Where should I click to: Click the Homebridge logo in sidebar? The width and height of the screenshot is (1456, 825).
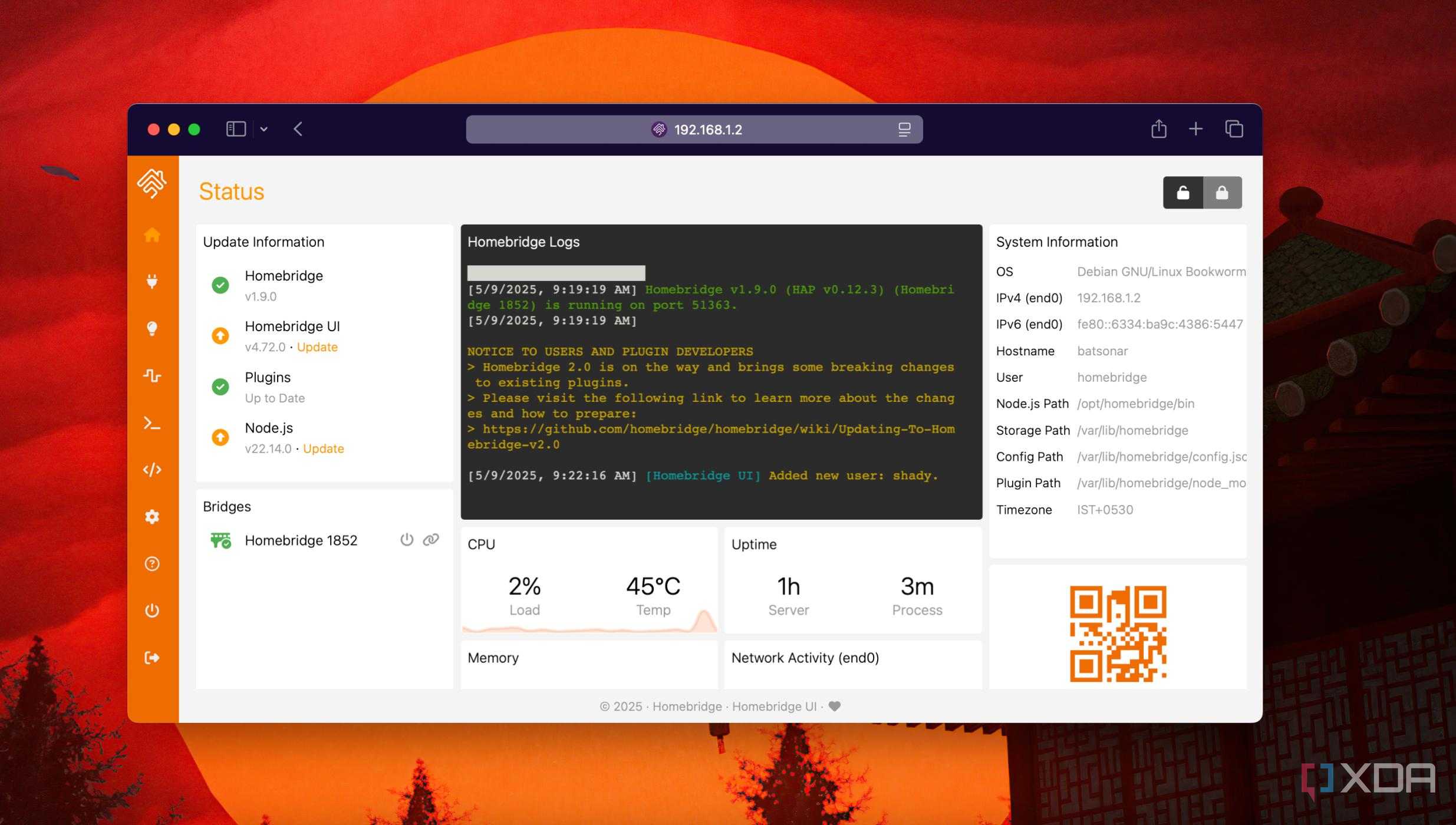pos(152,183)
